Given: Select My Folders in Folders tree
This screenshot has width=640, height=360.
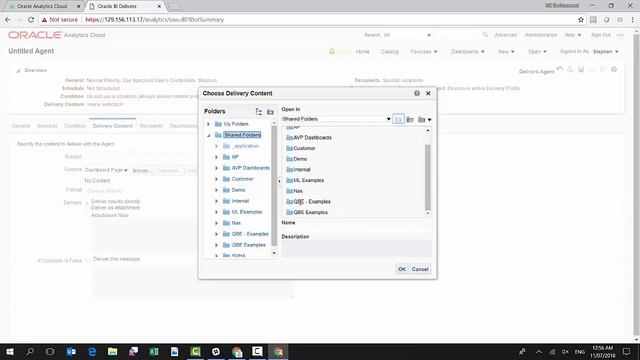Looking at the screenshot, I should 236,124.
